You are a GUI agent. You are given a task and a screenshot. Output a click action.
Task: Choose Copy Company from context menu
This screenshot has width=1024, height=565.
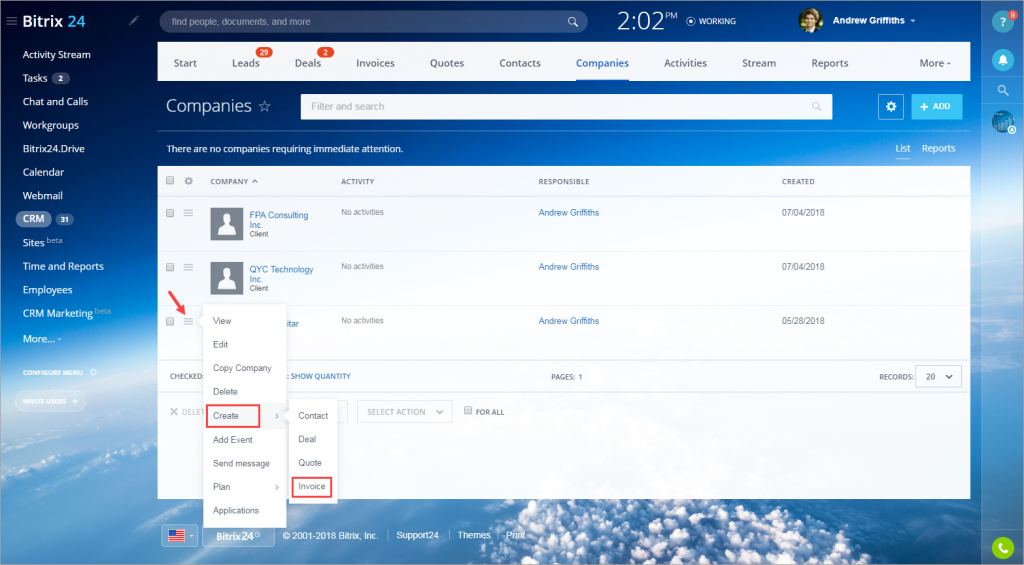tap(242, 368)
